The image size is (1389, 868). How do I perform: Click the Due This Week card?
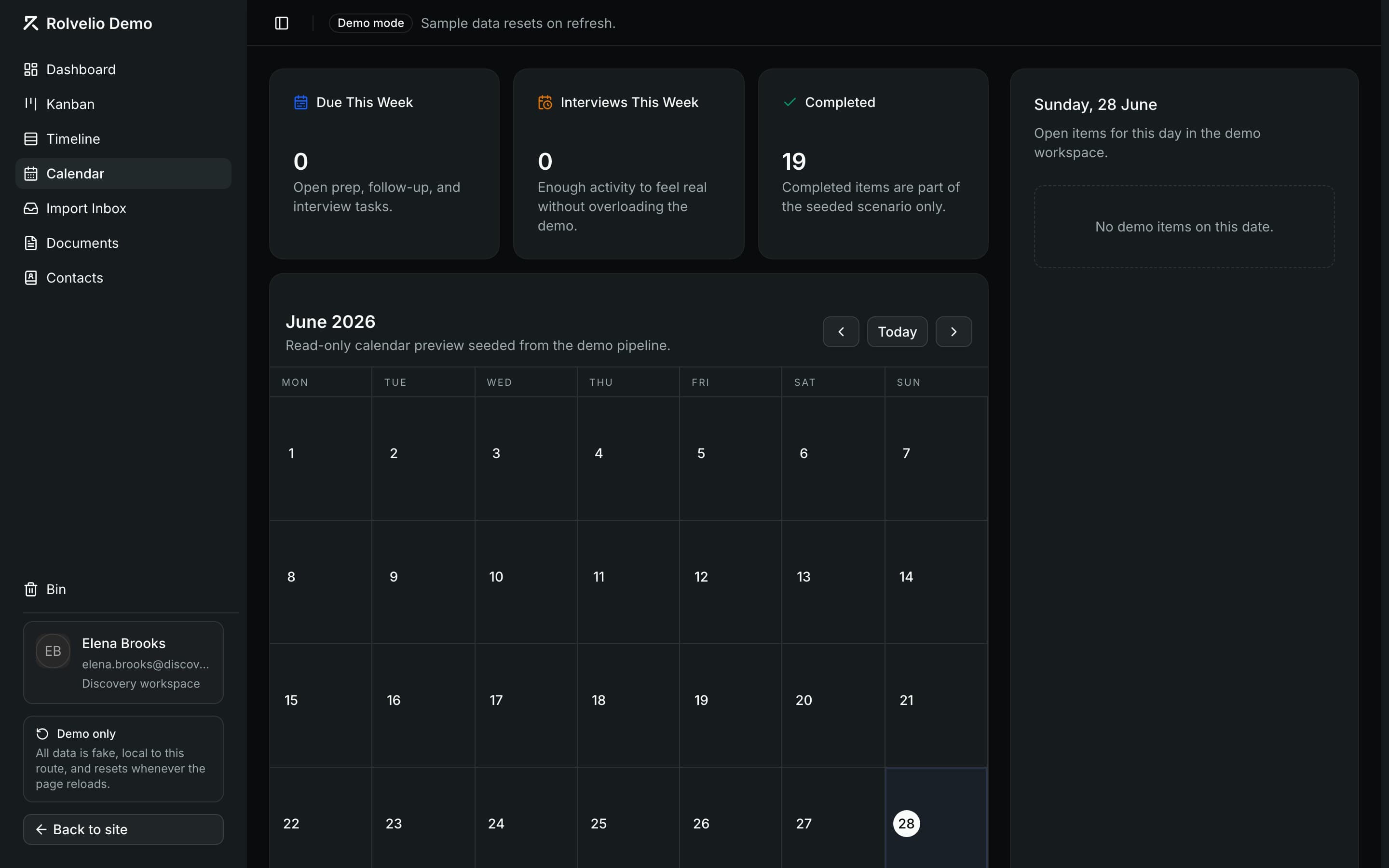(384, 163)
